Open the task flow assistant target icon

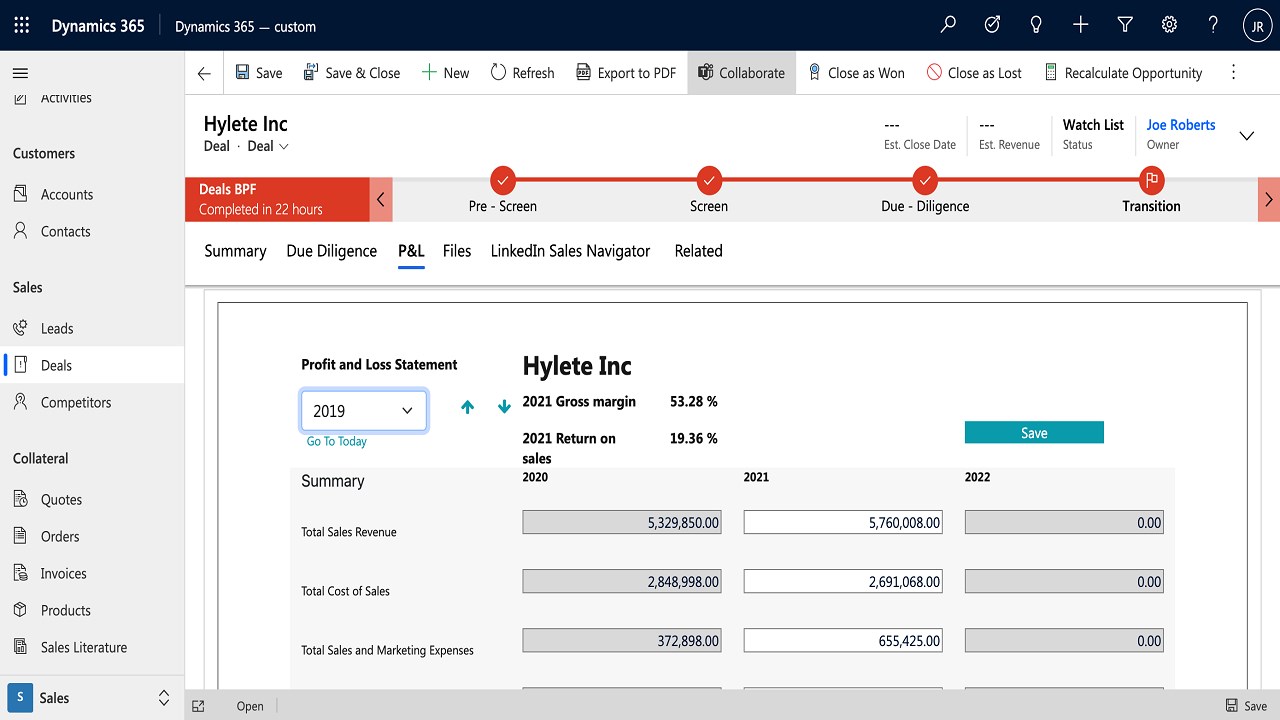coord(992,26)
